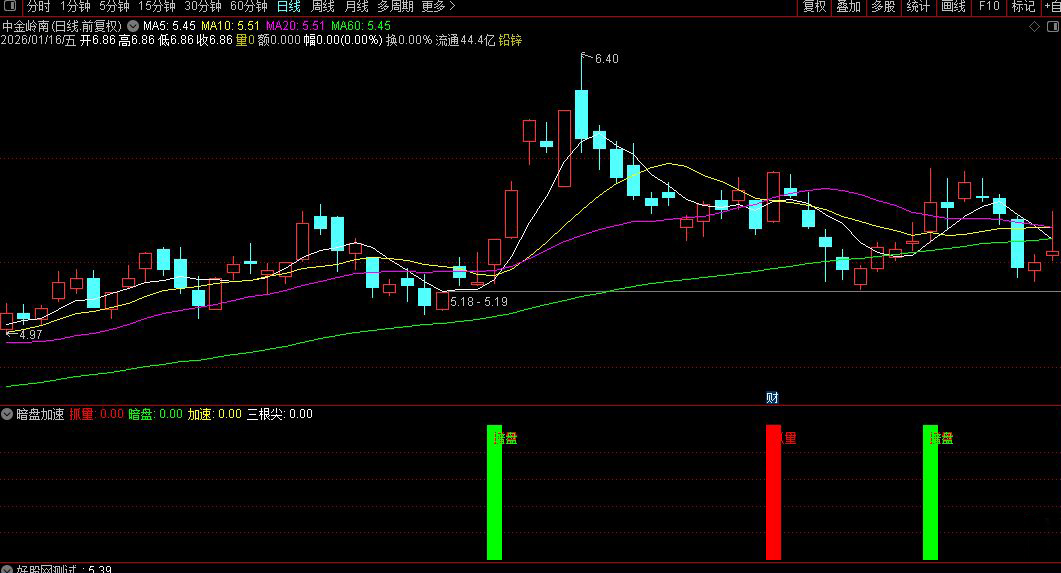Image resolution: width=1061 pixels, height=573 pixels.
Task: Open the F10 company info button
Action: pos(989,7)
